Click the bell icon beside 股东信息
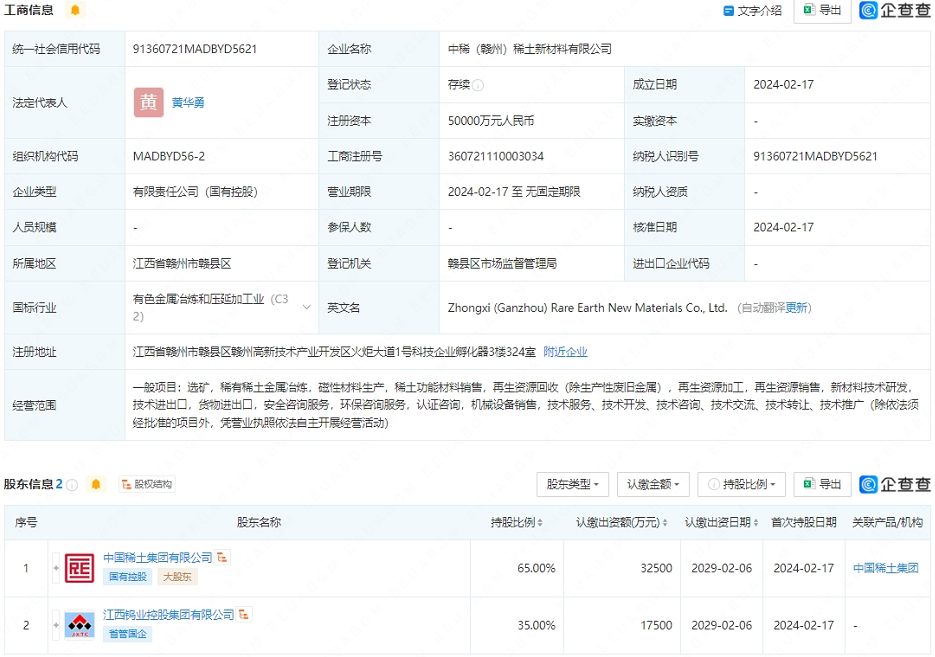This screenshot has width=935, height=657. click(96, 484)
